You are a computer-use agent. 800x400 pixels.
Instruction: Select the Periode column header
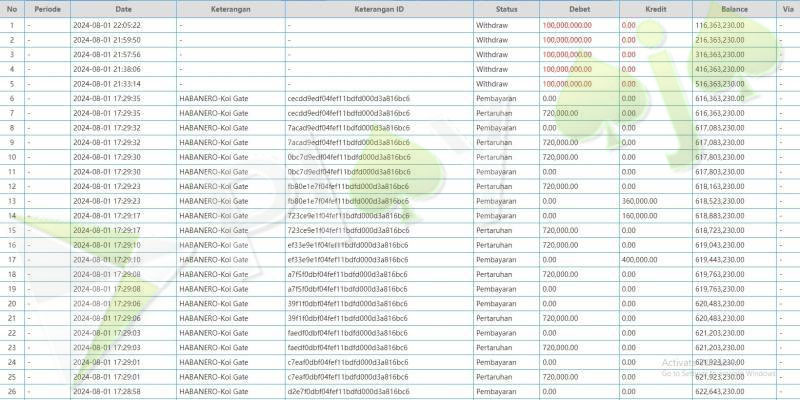tap(47, 8)
